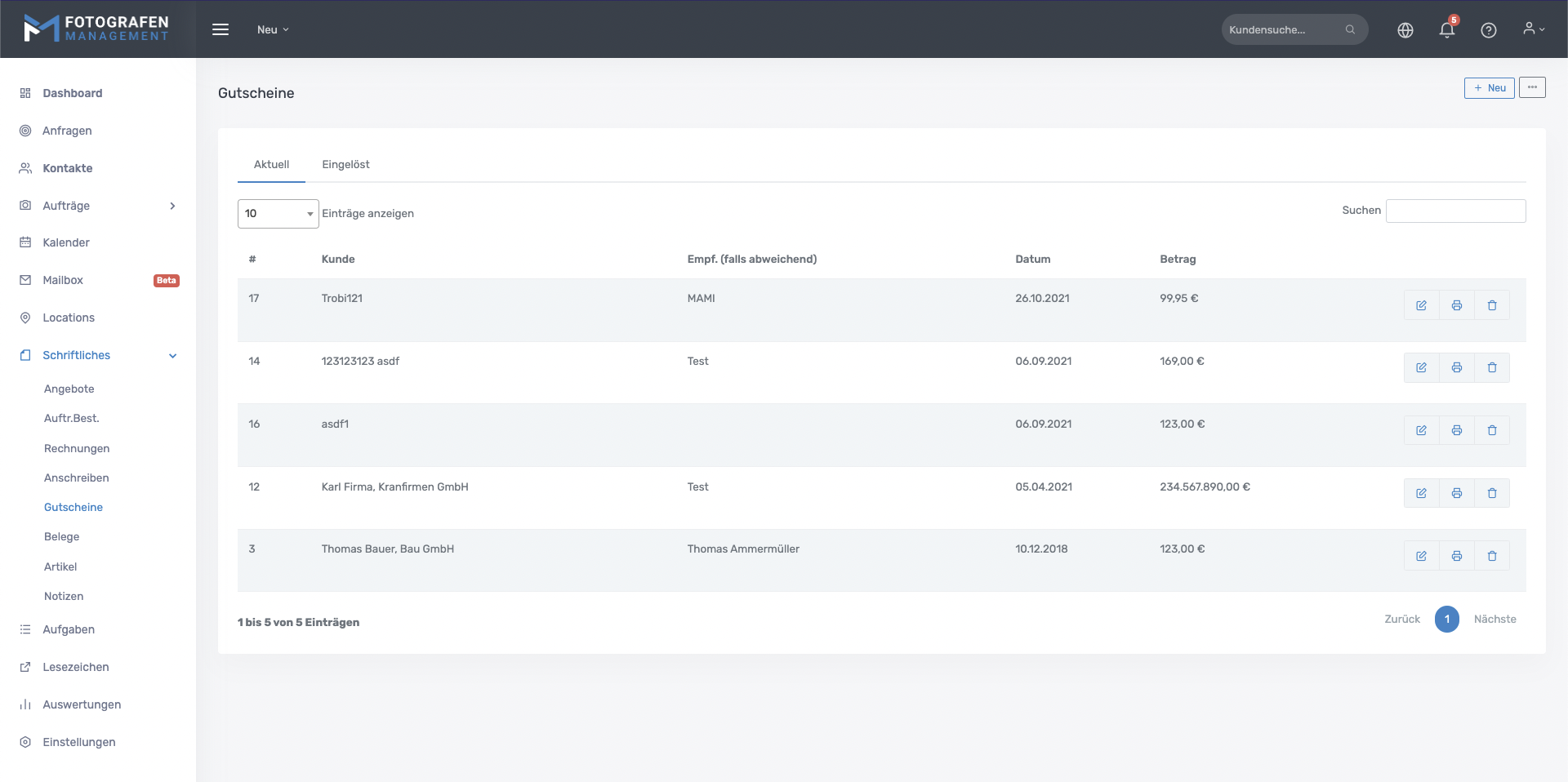This screenshot has height=782, width=1568.
Task: Toggle the hamburger sidebar menu
Action: (220, 30)
